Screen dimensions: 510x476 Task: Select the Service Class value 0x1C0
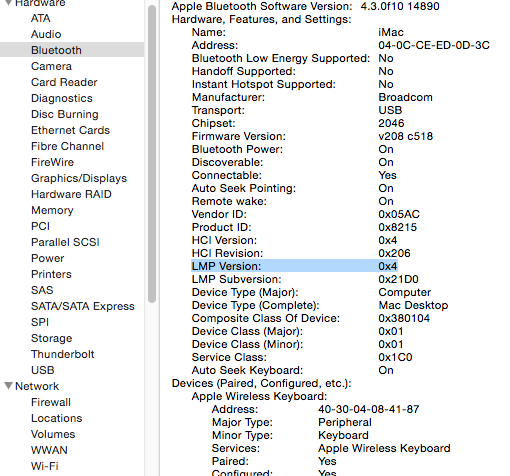pyautogui.click(x=395, y=357)
